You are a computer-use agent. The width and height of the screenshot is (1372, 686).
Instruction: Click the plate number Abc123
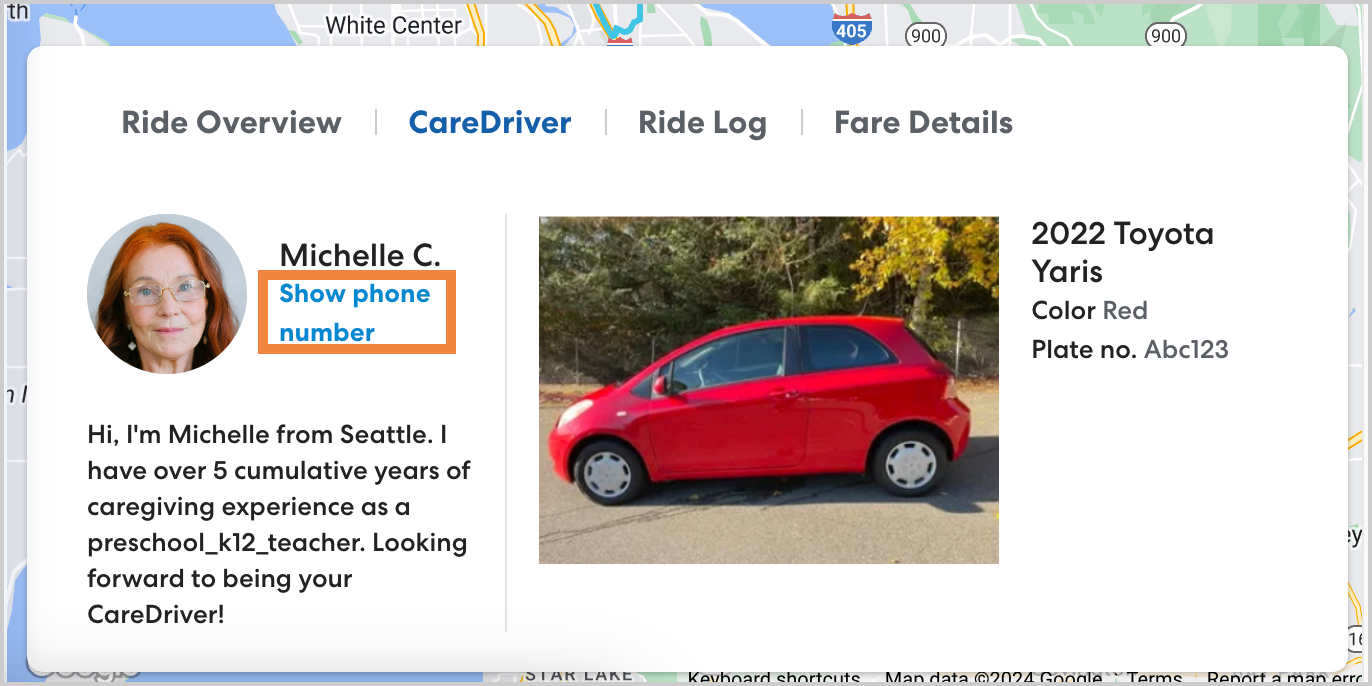tap(1186, 350)
